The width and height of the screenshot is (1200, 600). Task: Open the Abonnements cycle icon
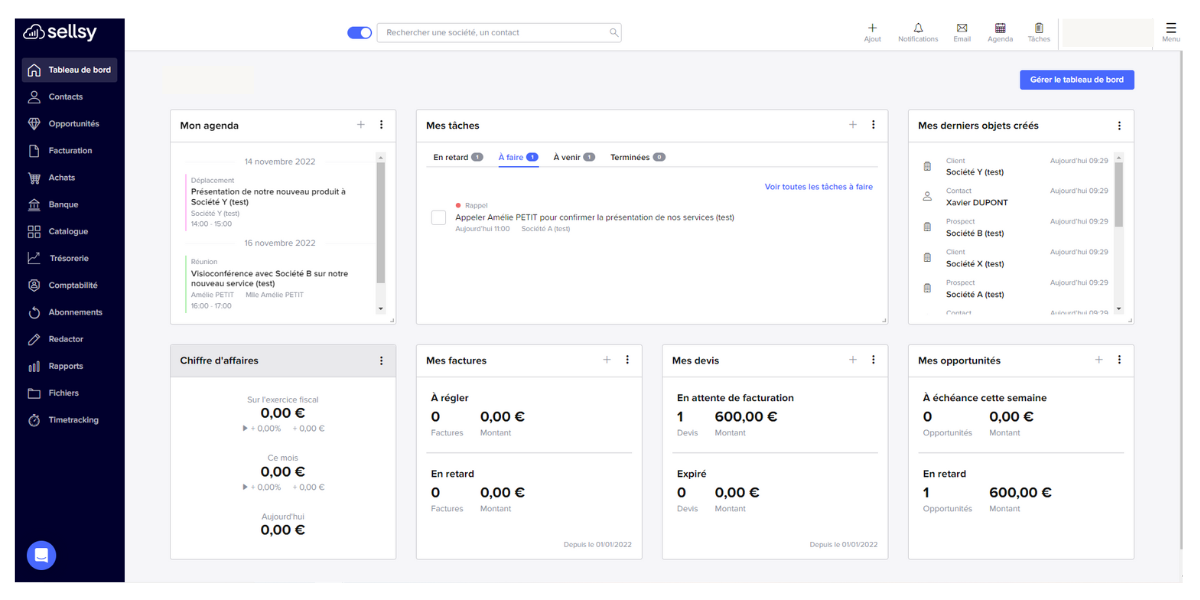click(34, 312)
